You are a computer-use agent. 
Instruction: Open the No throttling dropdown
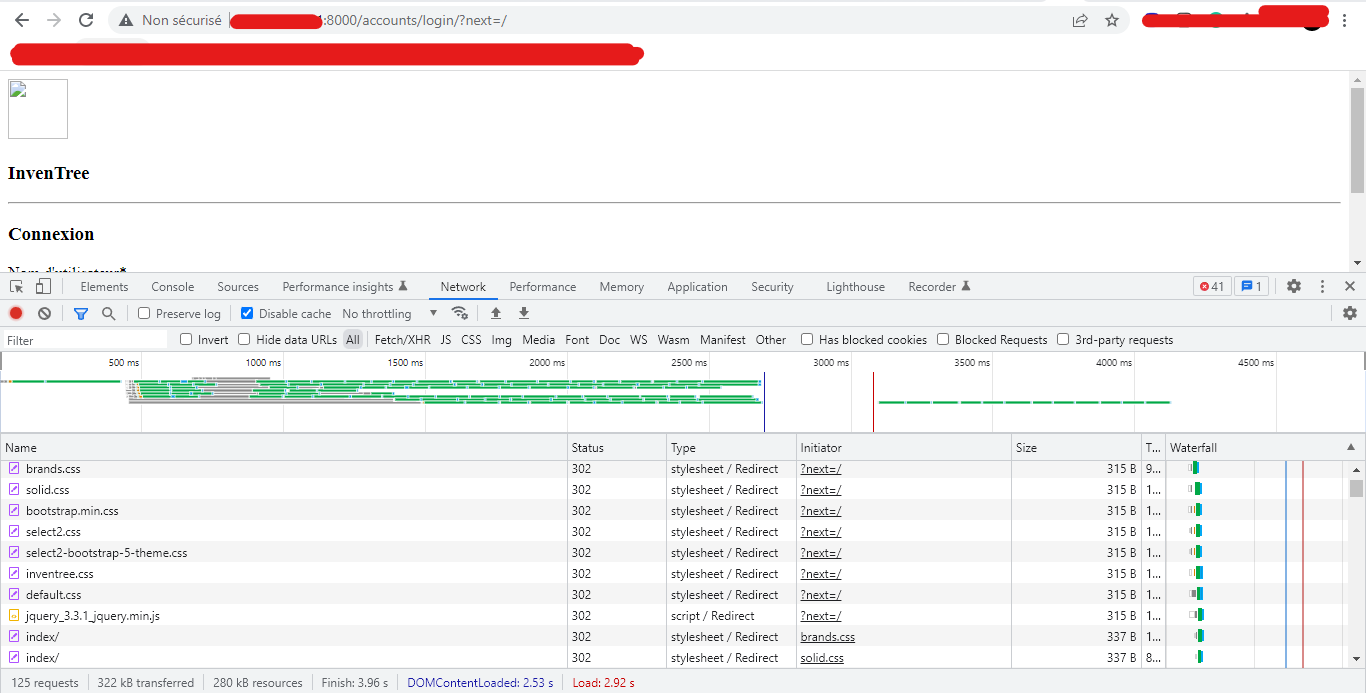click(395, 313)
